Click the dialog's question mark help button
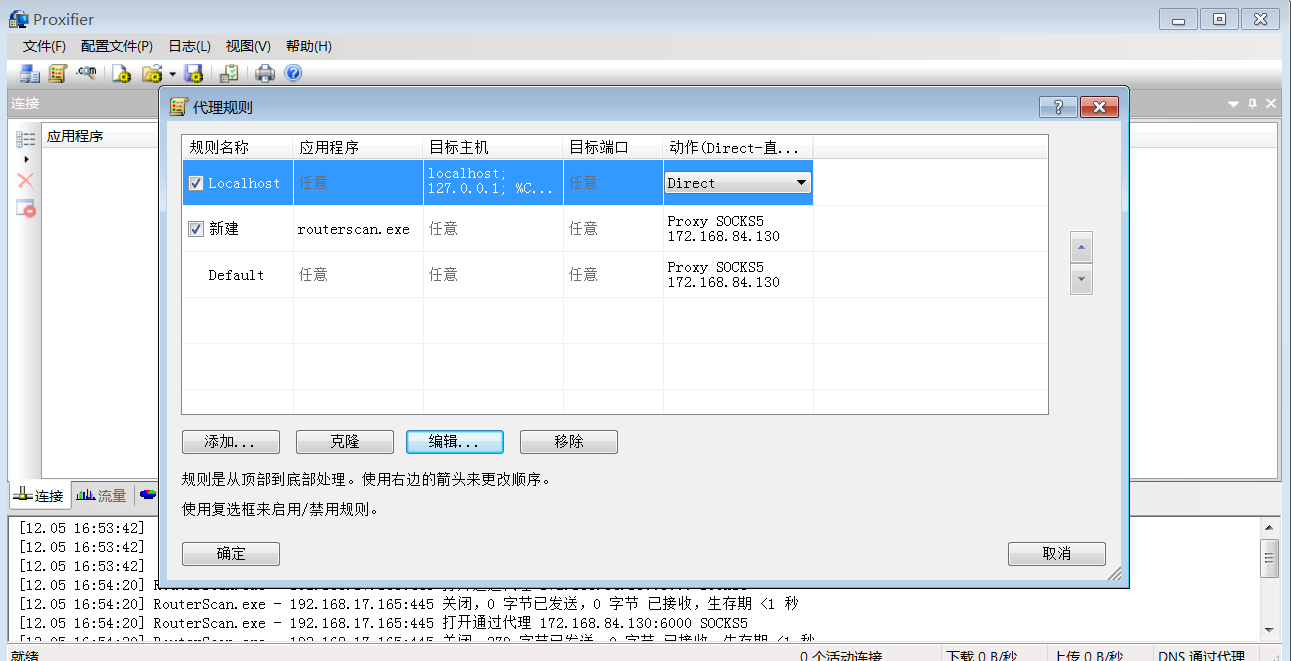Screen dimensions: 1291x661 pos(1058,107)
